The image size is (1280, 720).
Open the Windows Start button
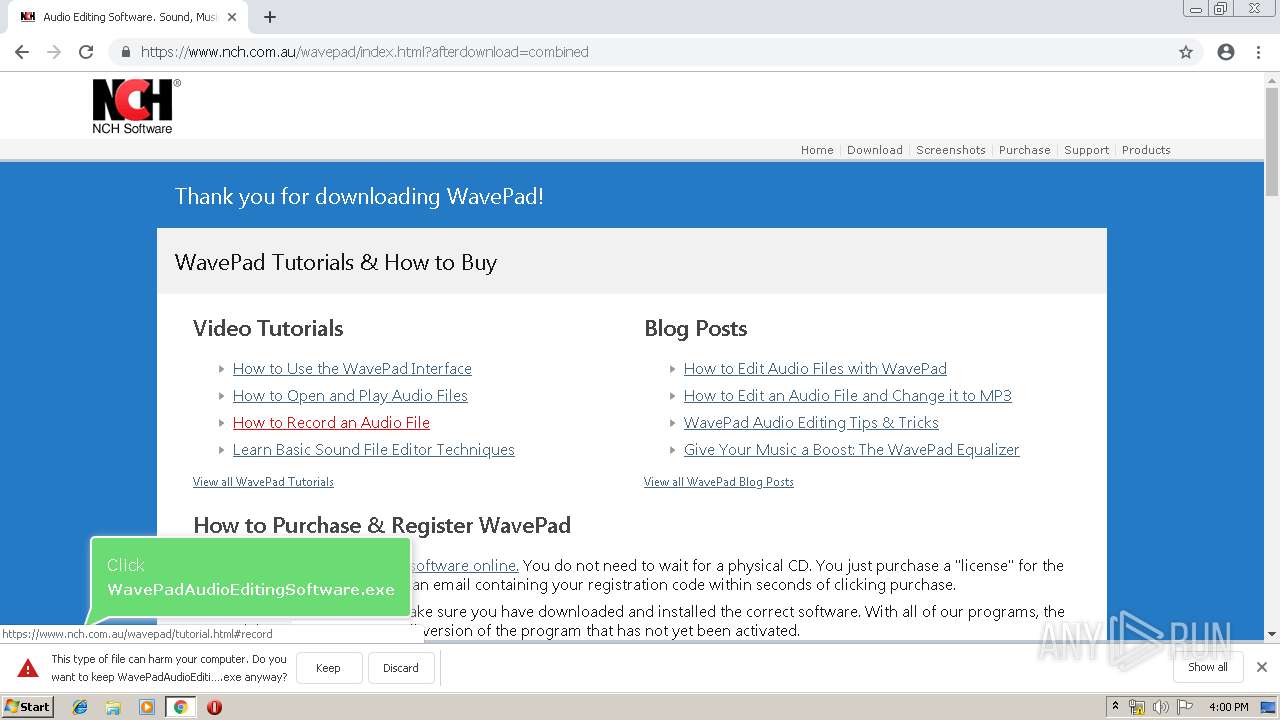click(28, 707)
